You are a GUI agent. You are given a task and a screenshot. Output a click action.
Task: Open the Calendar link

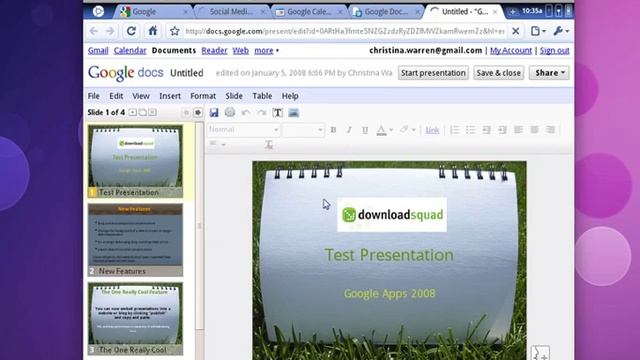[130, 51]
